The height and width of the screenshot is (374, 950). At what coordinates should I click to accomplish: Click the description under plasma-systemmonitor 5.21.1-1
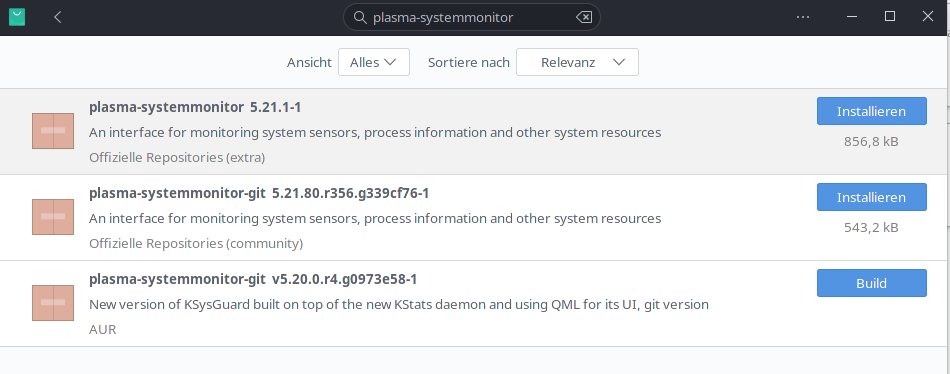(375, 132)
